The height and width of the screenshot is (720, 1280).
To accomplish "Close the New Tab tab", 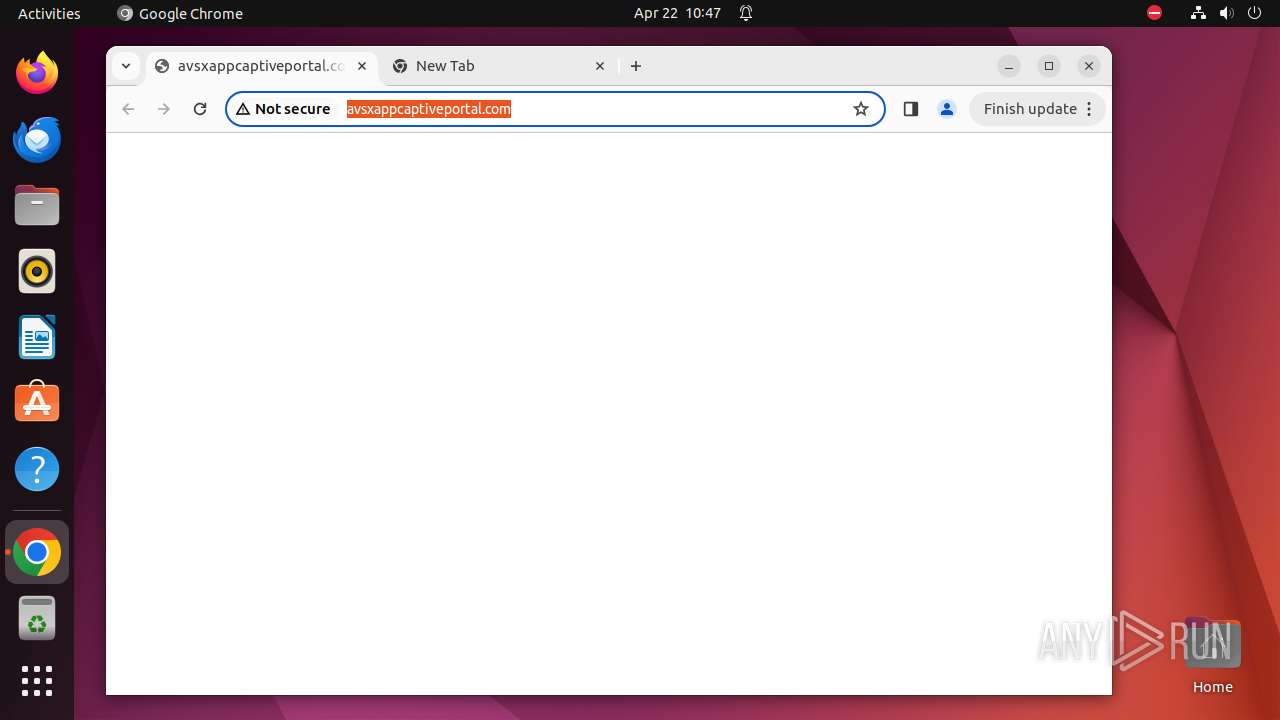I will point(600,66).
